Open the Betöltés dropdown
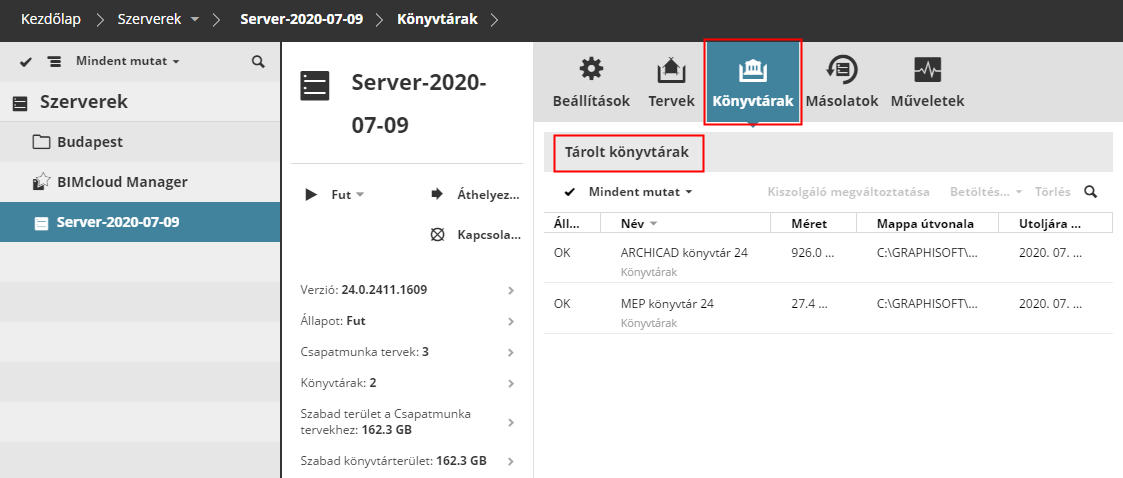 point(988,192)
